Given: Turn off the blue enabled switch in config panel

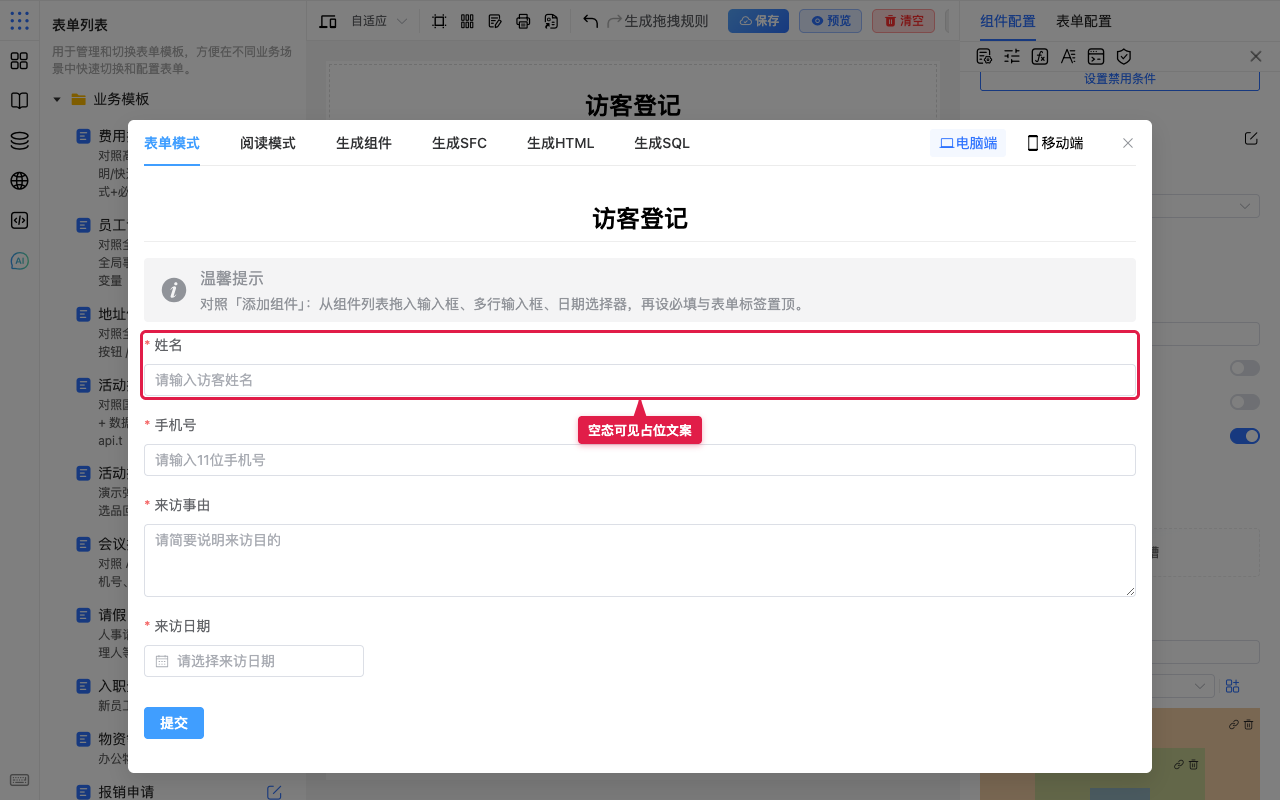Looking at the screenshot, I should coord(1245,436).
